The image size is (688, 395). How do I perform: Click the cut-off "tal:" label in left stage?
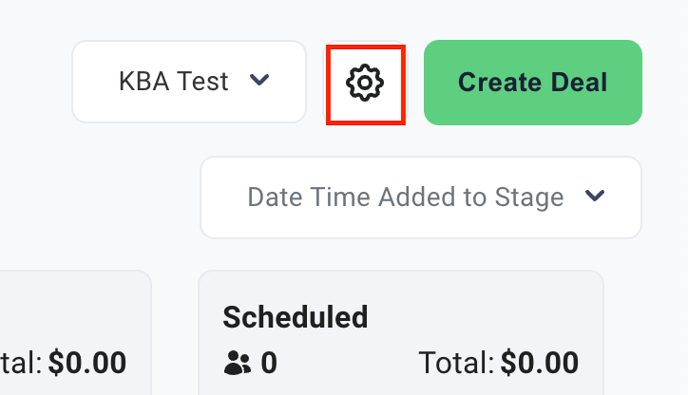click(21, 363)
